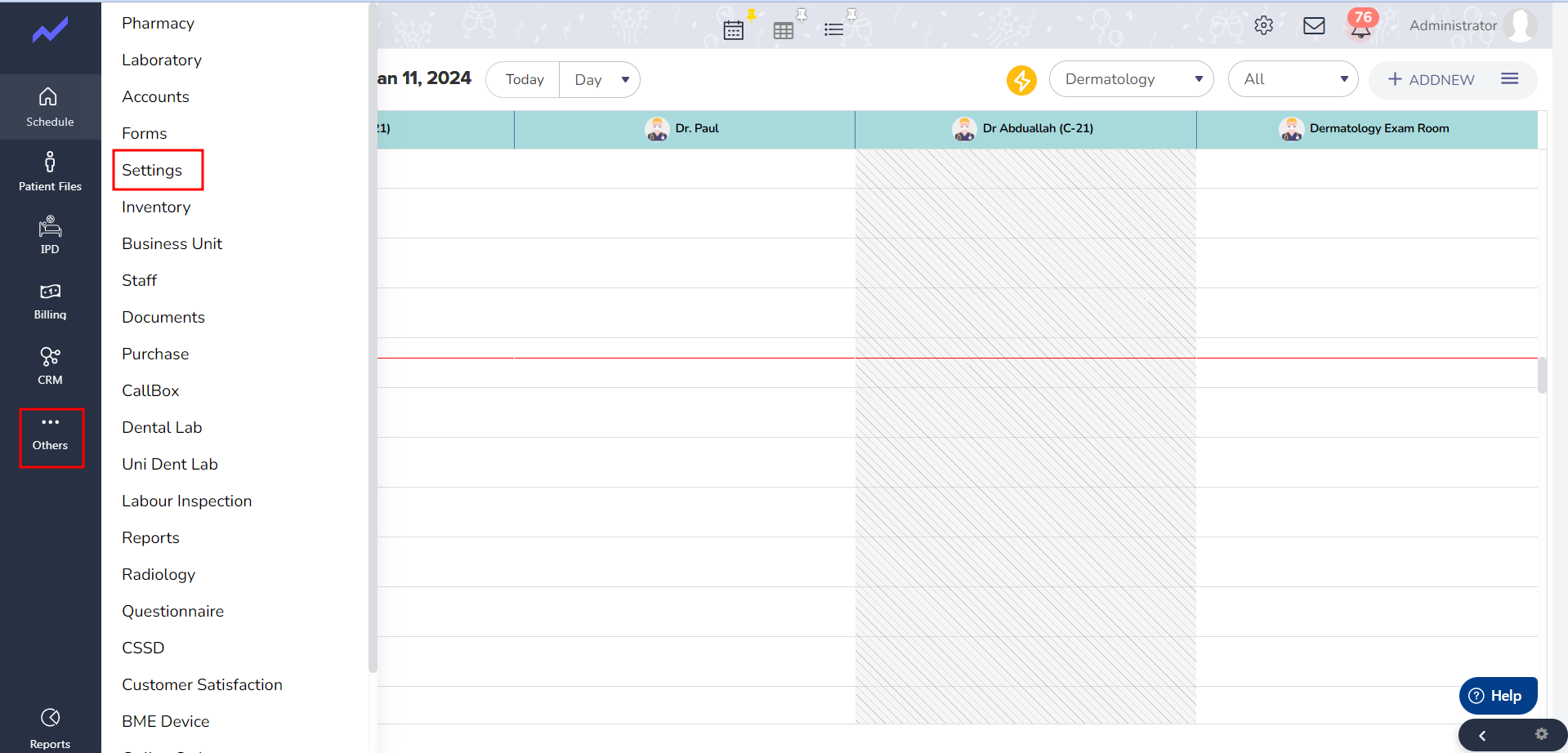1568x753 pixels.
Task: Select Radiology from the Others menu
Action: (159, 574)
